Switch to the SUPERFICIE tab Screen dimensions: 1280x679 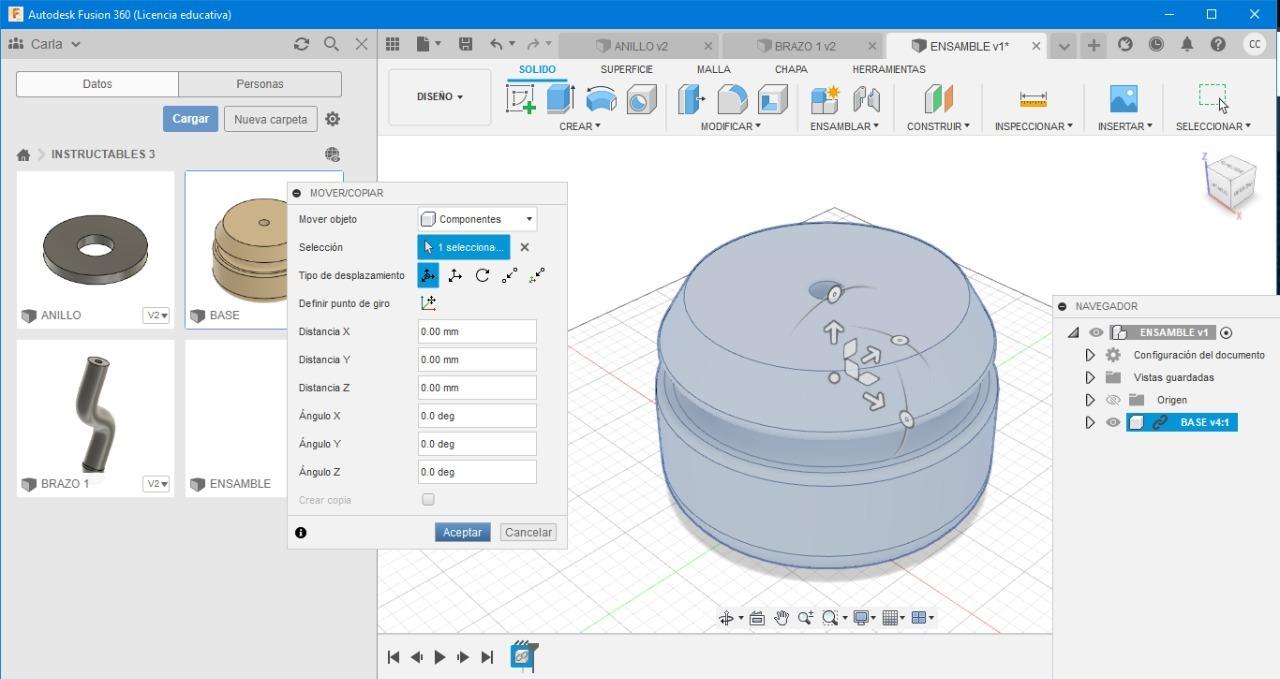pos(626,69)
